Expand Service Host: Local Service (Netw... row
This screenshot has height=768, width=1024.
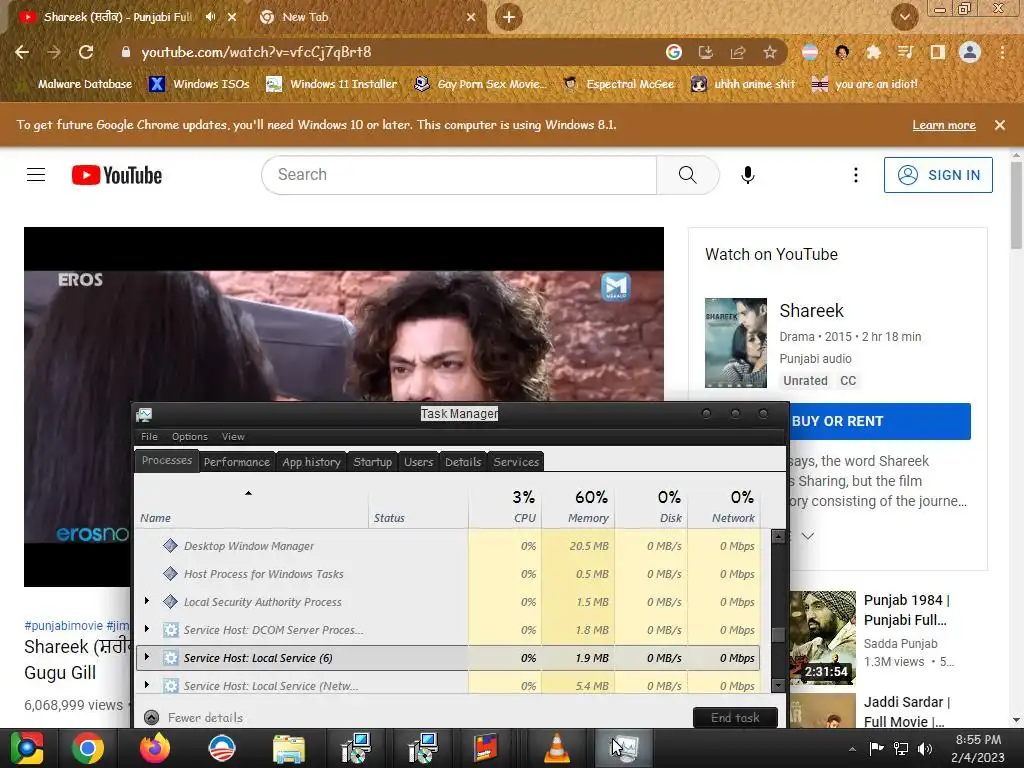coord(147,685)
